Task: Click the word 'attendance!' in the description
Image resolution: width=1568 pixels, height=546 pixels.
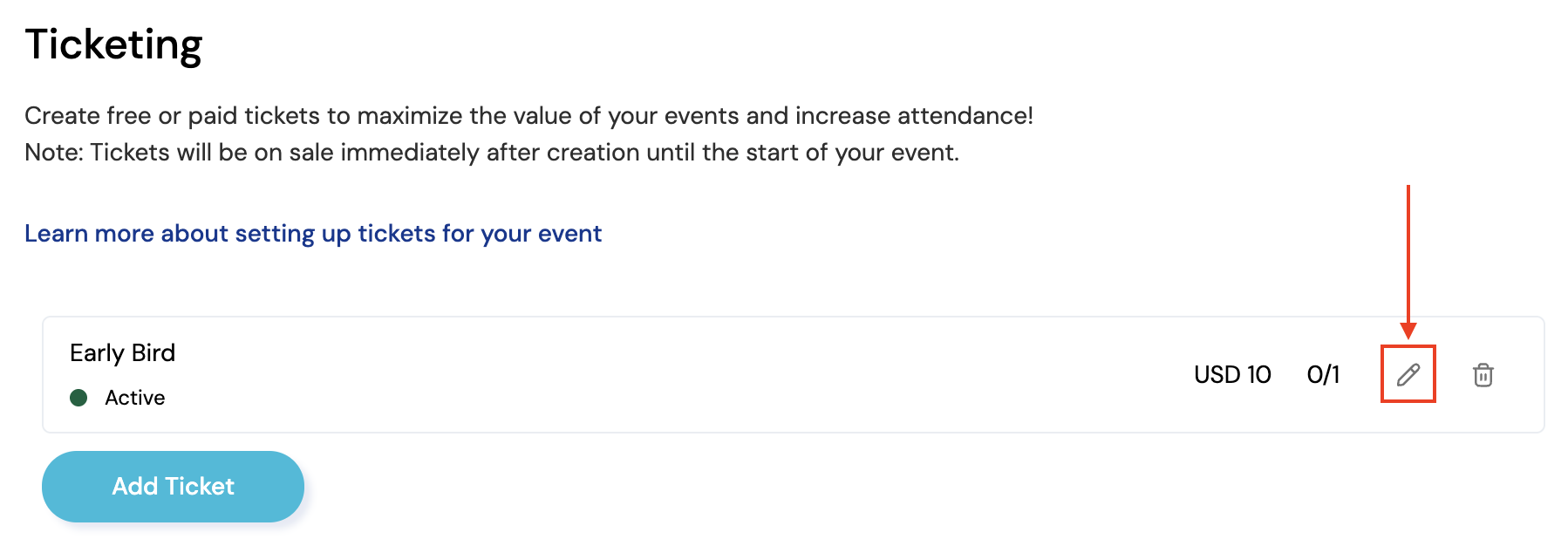Action: pos(965,116)
